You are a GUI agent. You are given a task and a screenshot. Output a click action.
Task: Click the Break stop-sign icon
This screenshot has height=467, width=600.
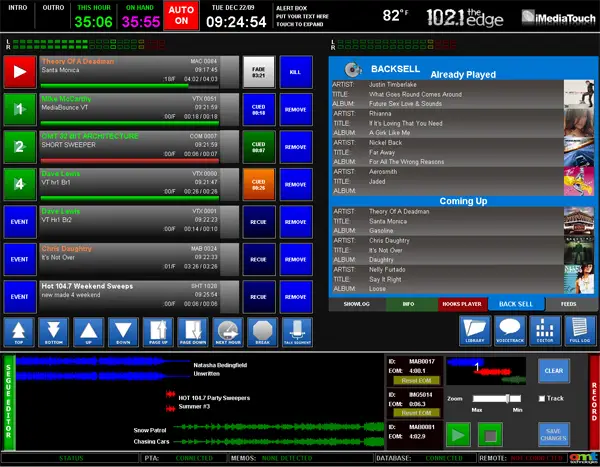point(262,332)
